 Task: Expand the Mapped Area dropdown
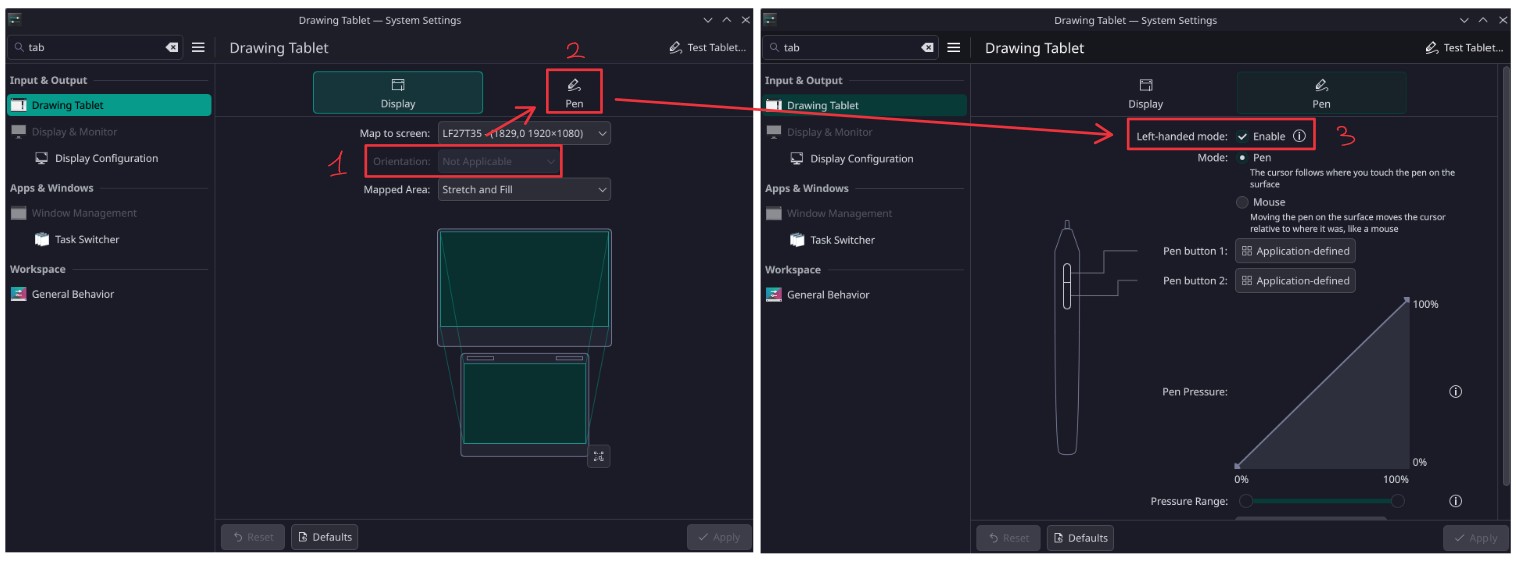pyautogui.click(x=524, y=189)
